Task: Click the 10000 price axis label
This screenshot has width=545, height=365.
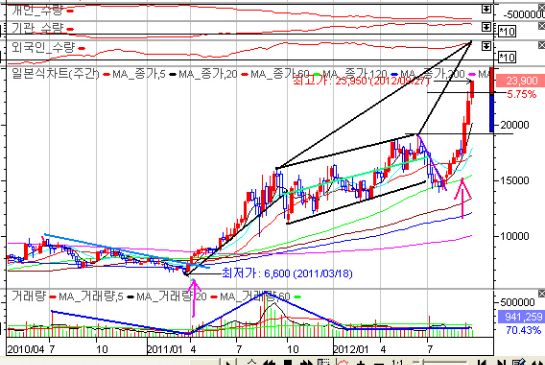Action: 514,236
